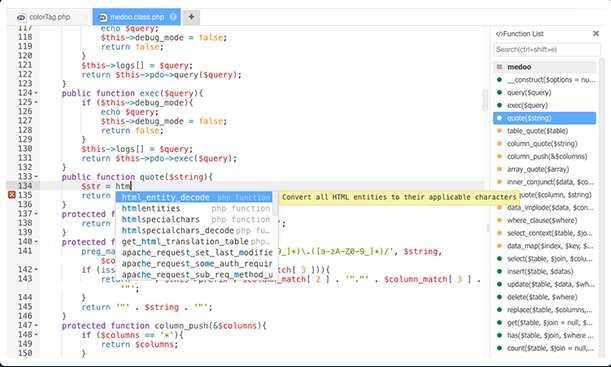Fold code at line 137 arrow
This screenshot has height=367, width=611.
click(x=36, y=214)
